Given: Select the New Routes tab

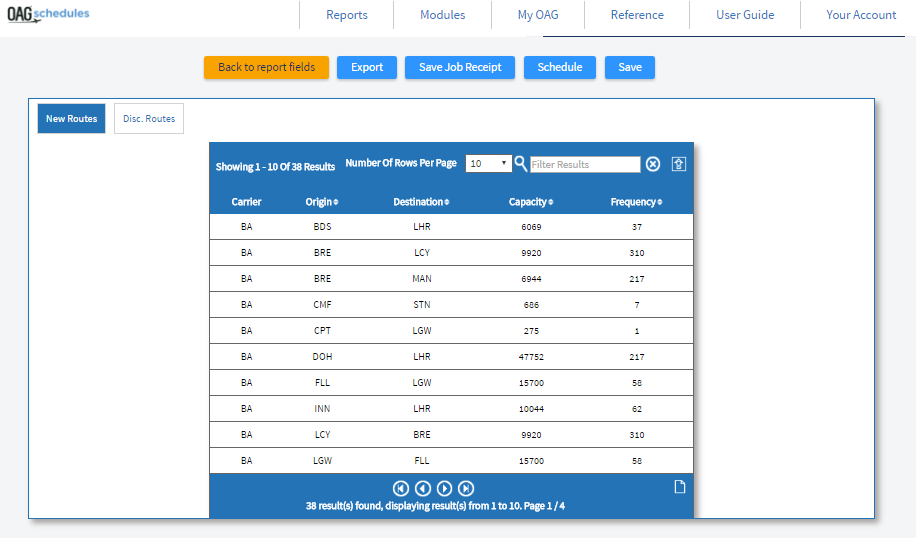Looking at the screenshot, I should (71, 119).
